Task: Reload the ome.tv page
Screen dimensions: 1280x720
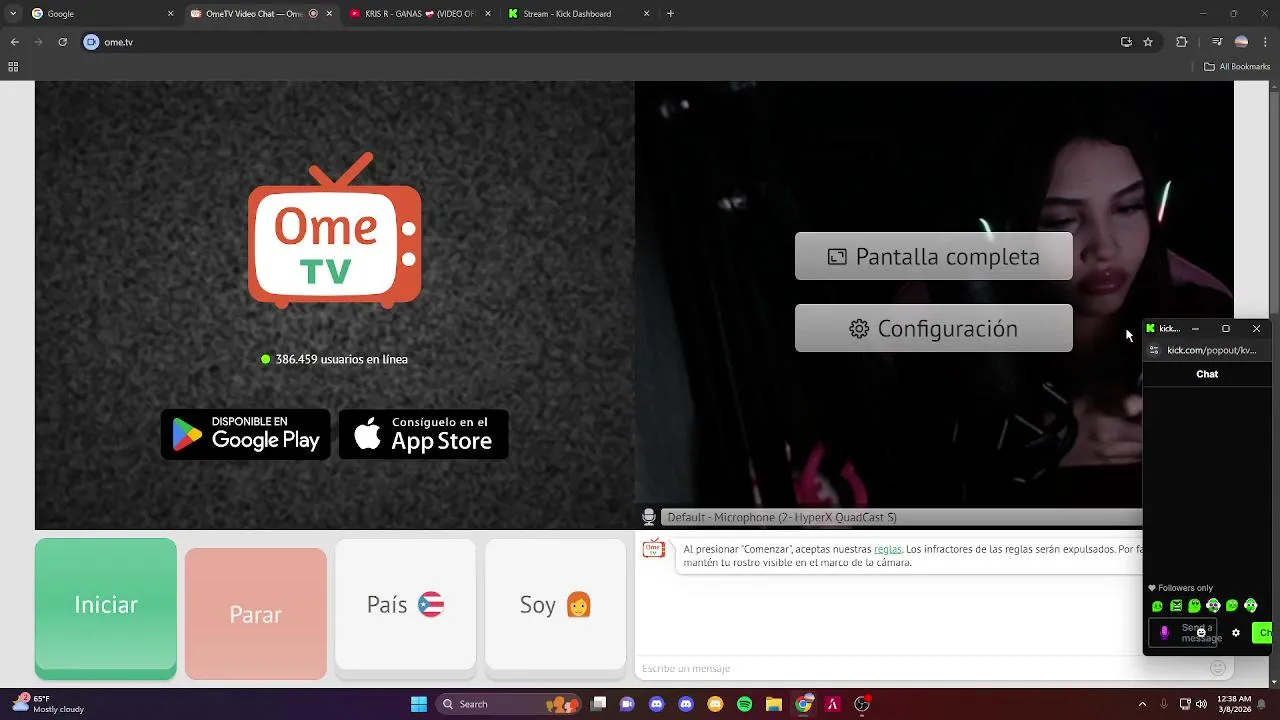Action: pos(62,42)
